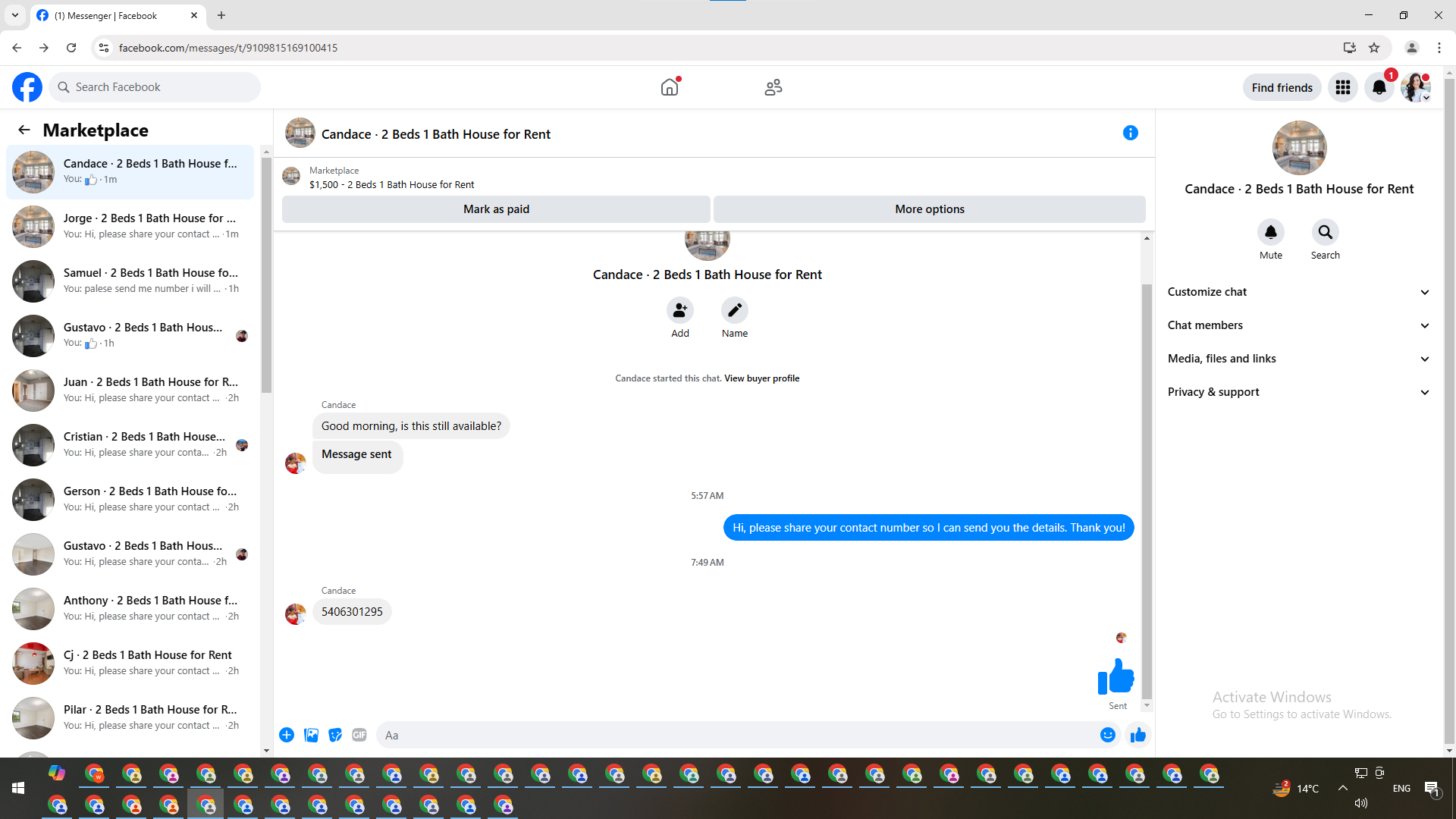1456x819 pixels.
Task: Expand Media, files and links section
Action: (1299, 359)
